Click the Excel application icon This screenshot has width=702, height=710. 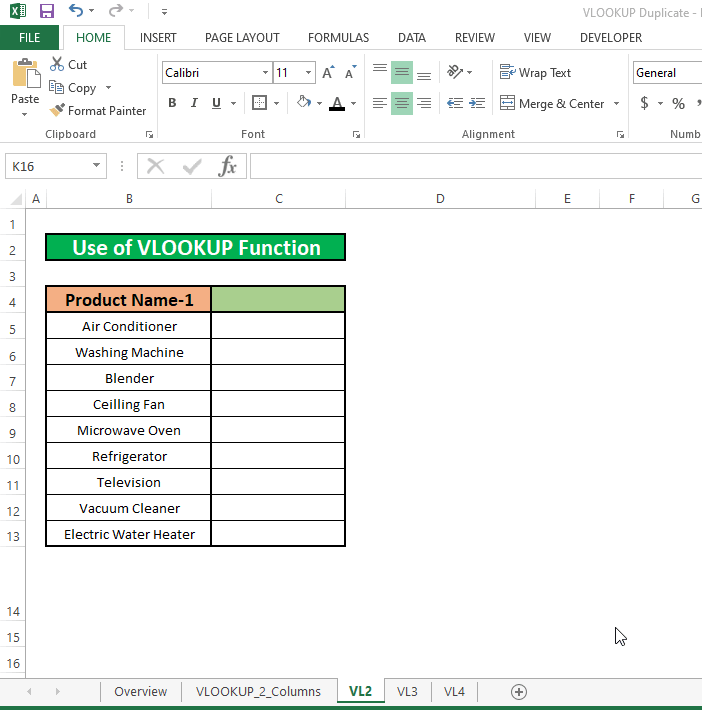tap(18, 10)
